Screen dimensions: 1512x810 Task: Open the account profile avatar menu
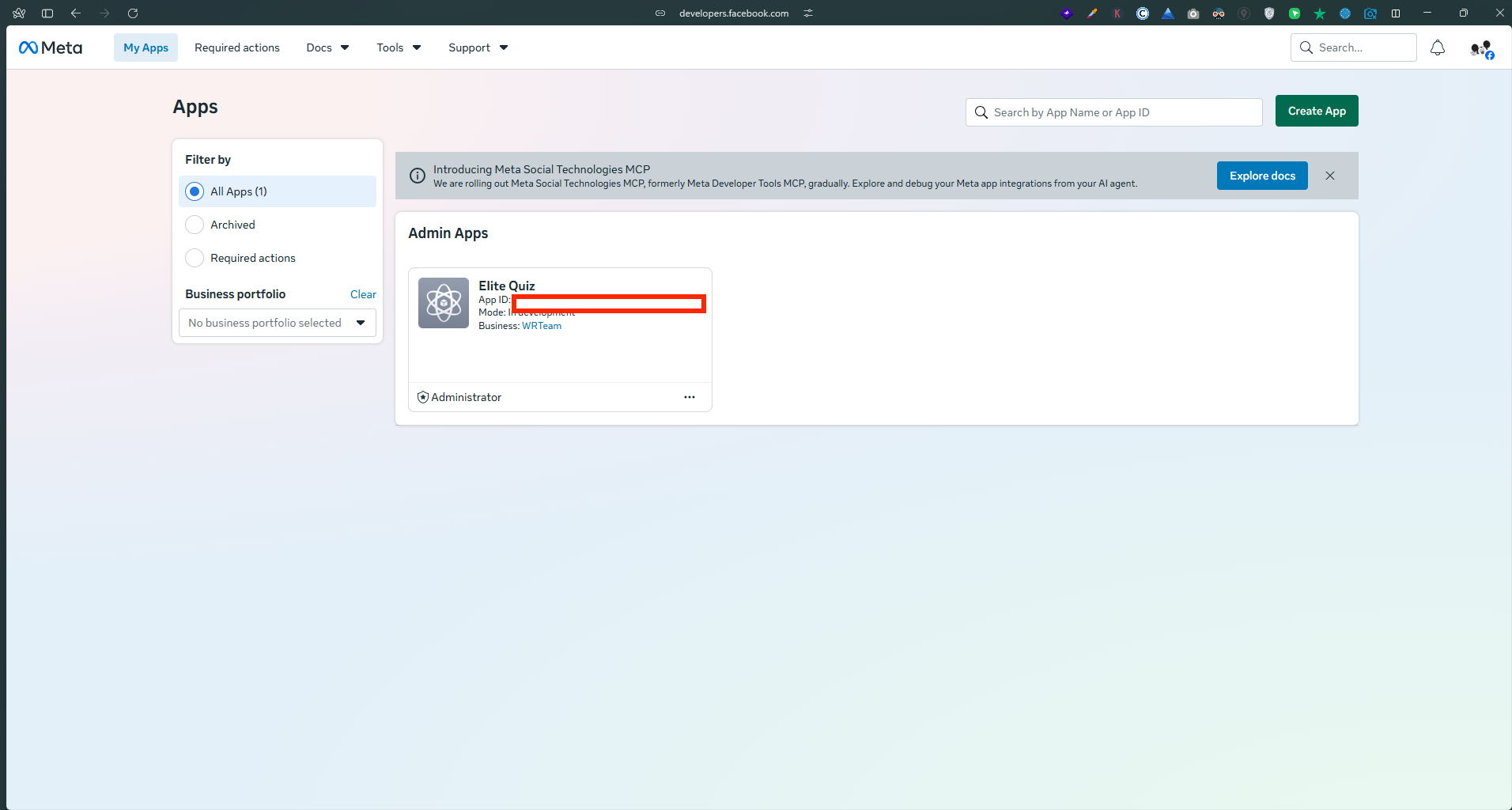point(1482,49)
